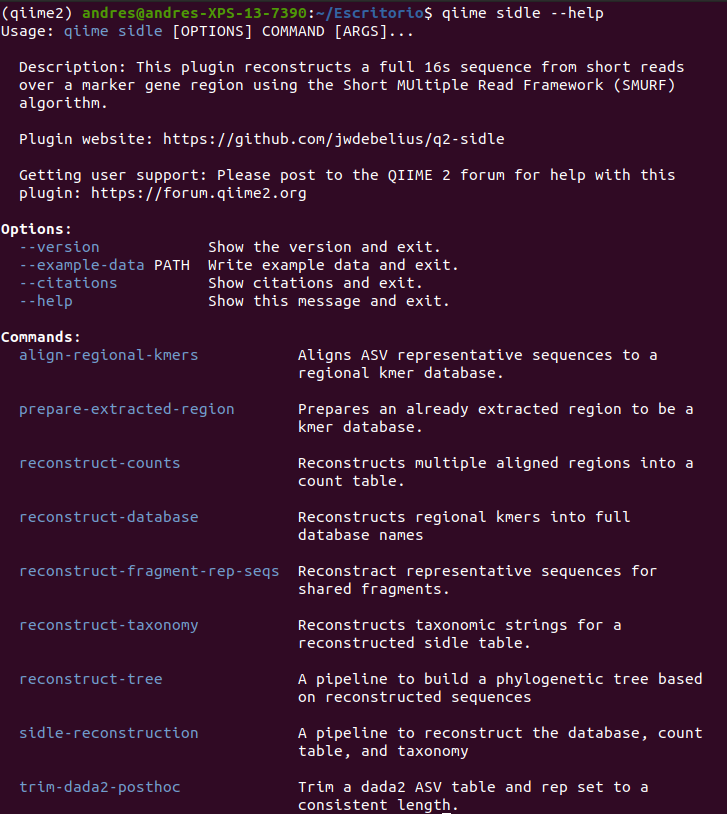
Task: Click the trim-dada2-posthoc command name
Action: click(x=100, y=787)
